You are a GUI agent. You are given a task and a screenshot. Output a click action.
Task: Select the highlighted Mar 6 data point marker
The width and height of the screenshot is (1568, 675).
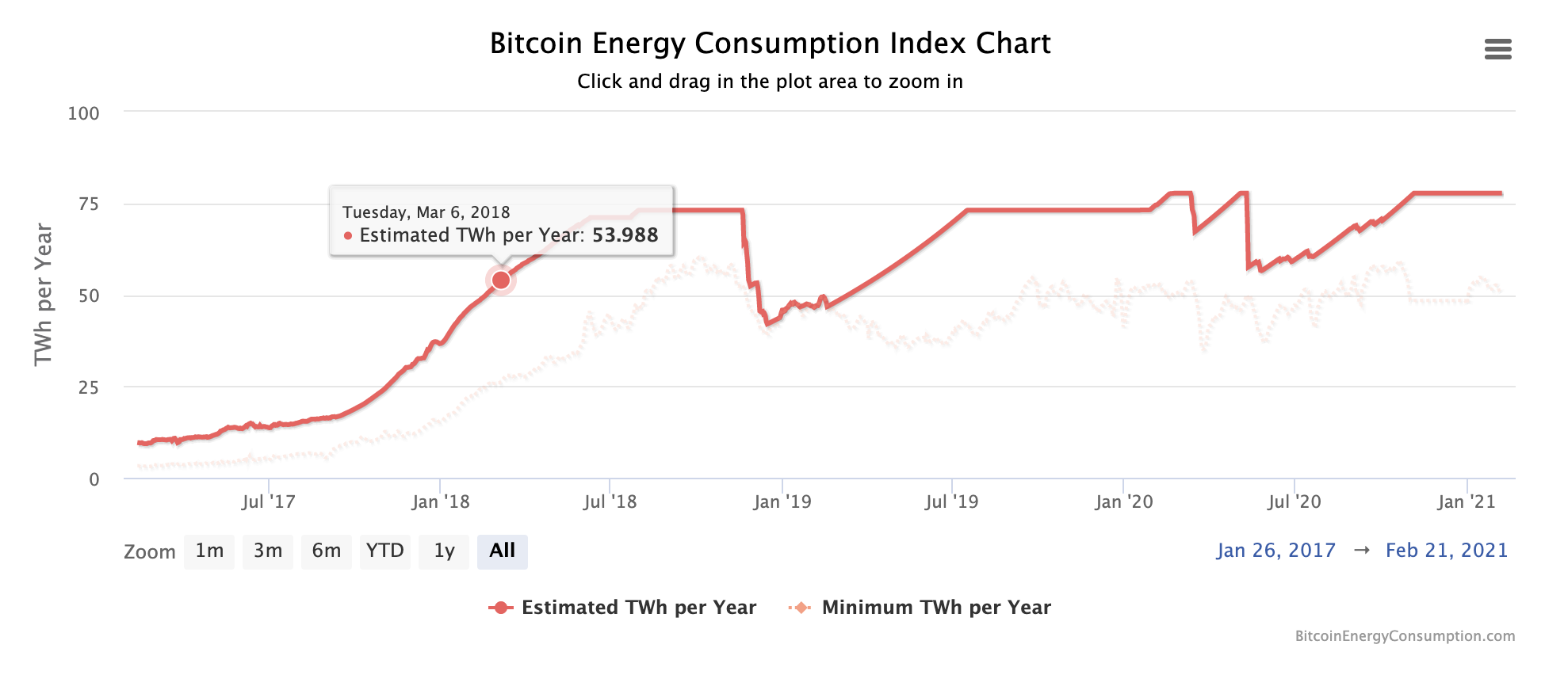coord(501,279)
